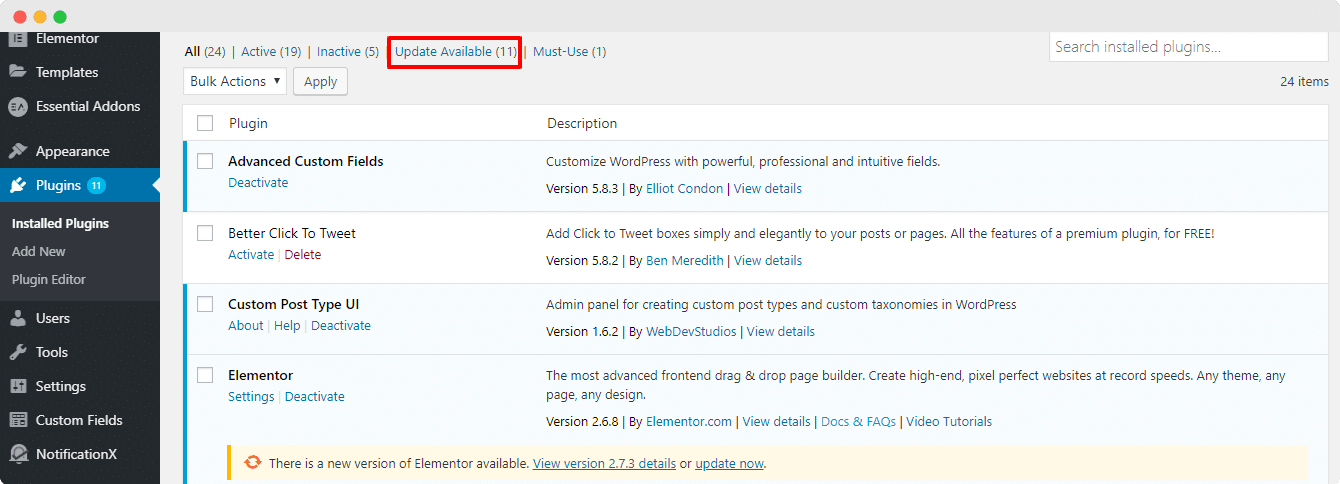Open Elementor plugin Settings link
Image resolution: width=1340 pixels, height=484 pixels.
click(251, 397)
